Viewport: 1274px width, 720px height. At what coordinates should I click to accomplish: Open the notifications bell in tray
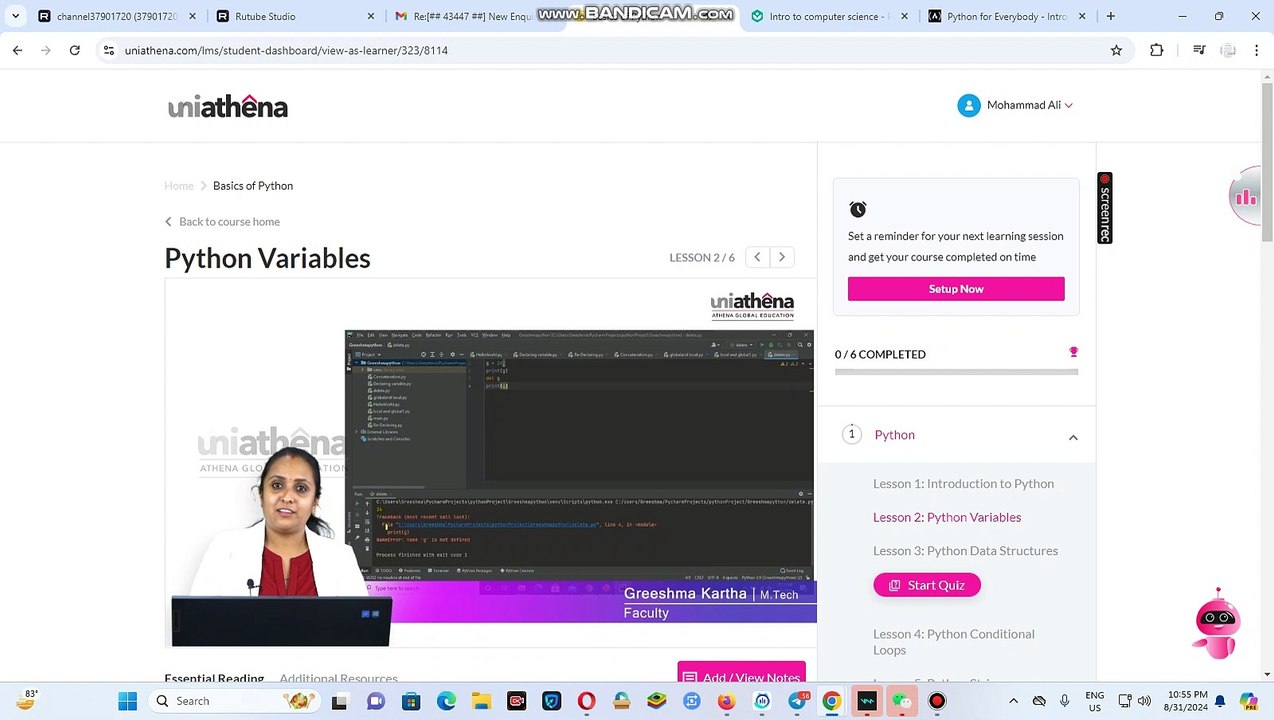[x=1219, y=701]
